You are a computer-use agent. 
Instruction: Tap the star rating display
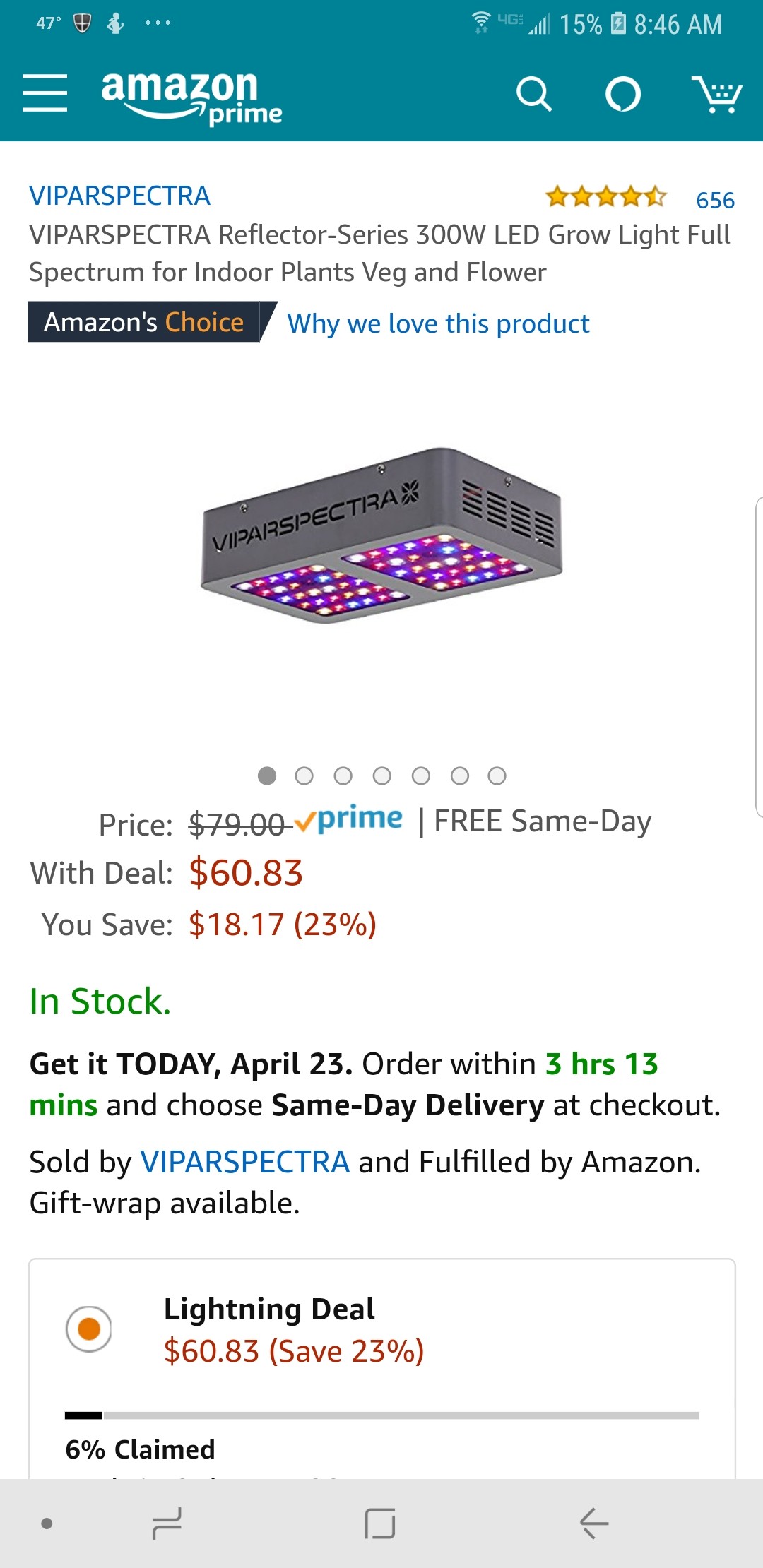tap(605, 197)
